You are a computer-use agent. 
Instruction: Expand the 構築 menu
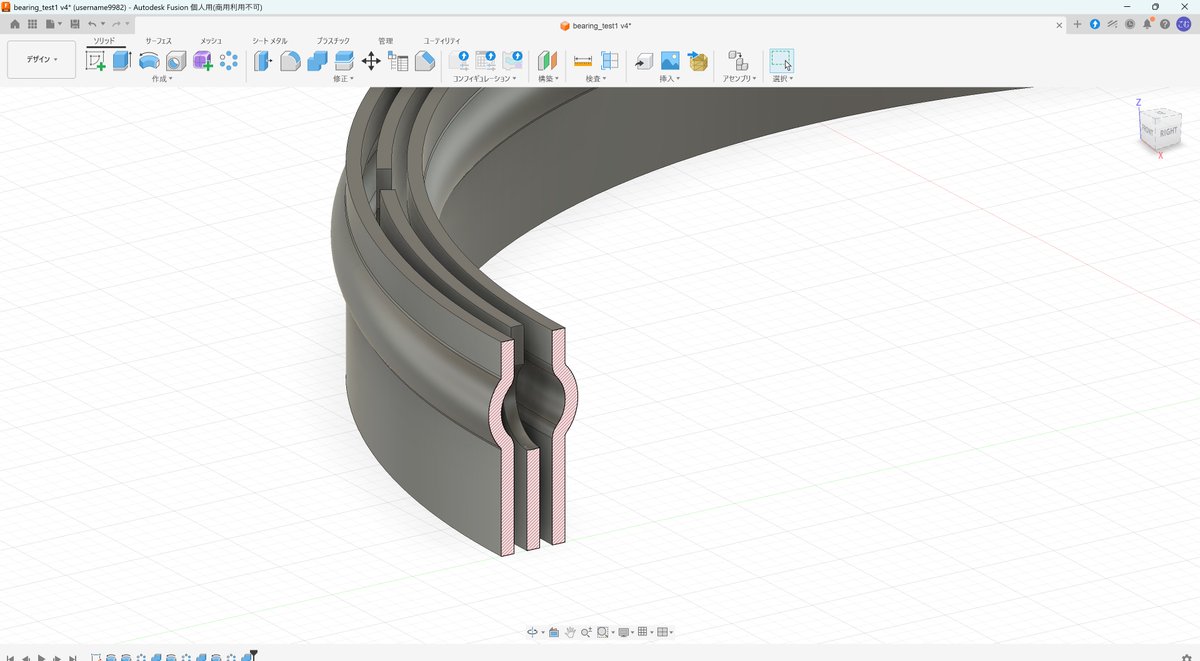tap(547, 78)
